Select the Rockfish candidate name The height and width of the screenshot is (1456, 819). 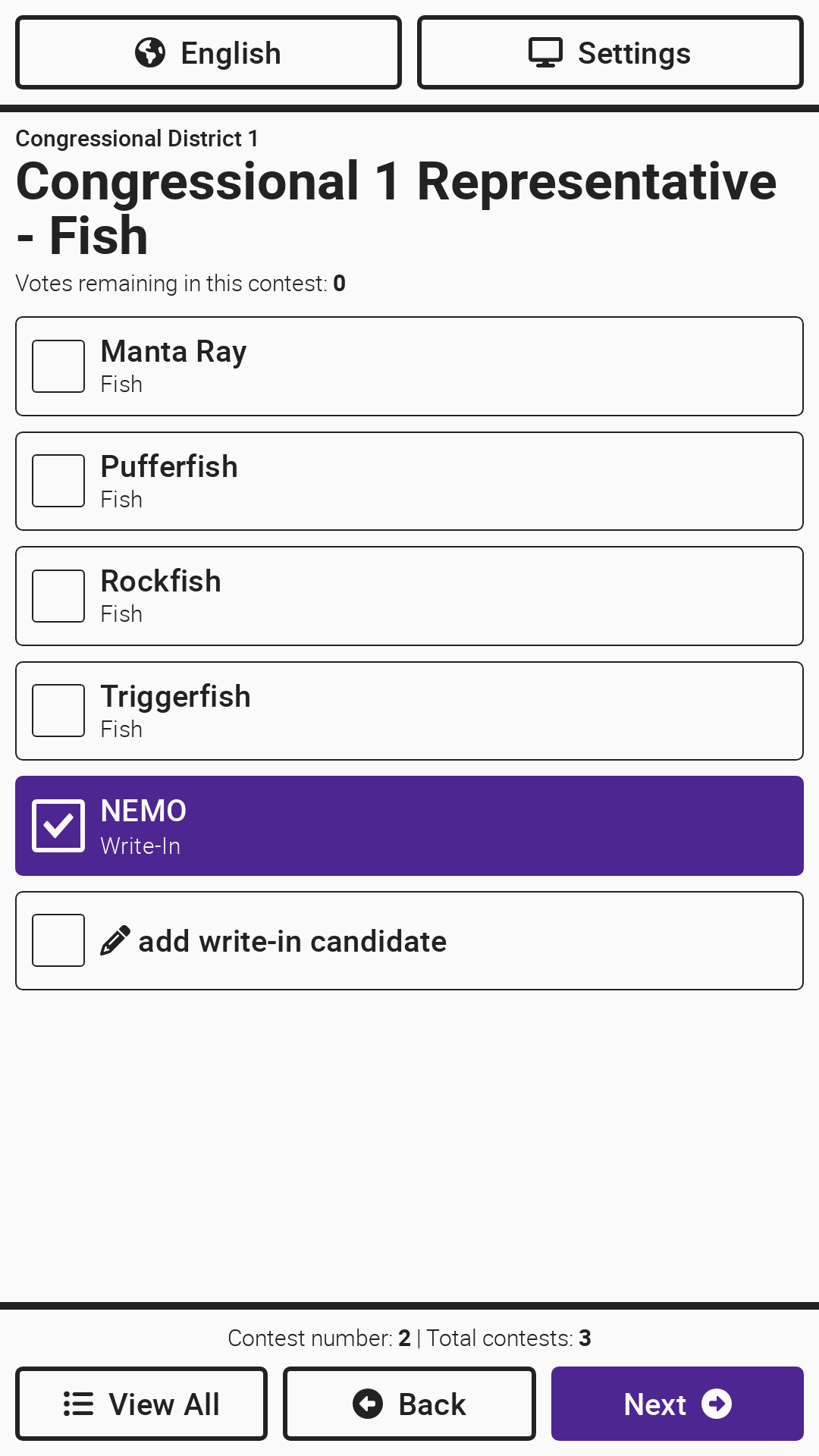click(x=161, y=582)
